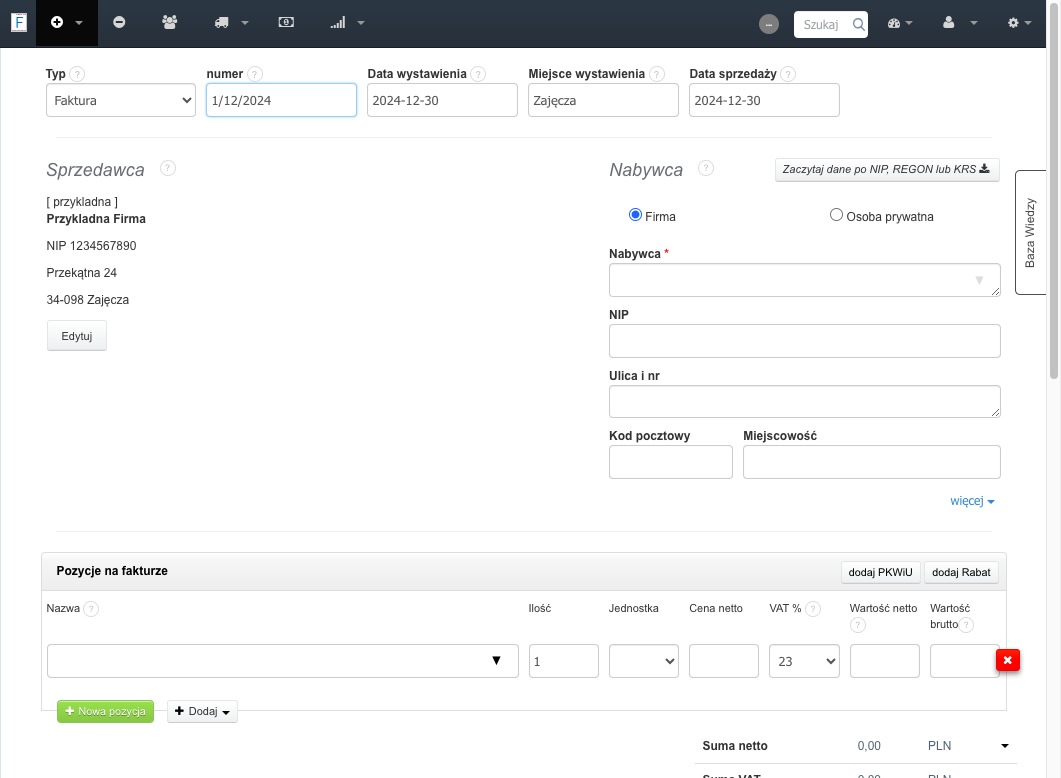Screen dimensions: 1061x778
Task: Click the Ilość quantity field
Action: point(564,661)
